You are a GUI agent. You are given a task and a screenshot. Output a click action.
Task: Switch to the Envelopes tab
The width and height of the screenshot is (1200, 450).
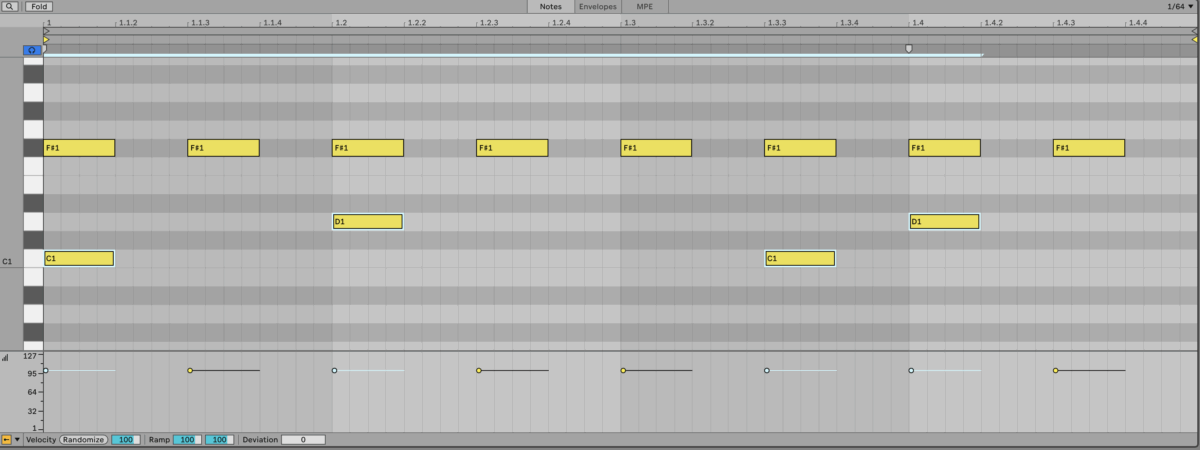pyautogui.click(x=597, y=6)
